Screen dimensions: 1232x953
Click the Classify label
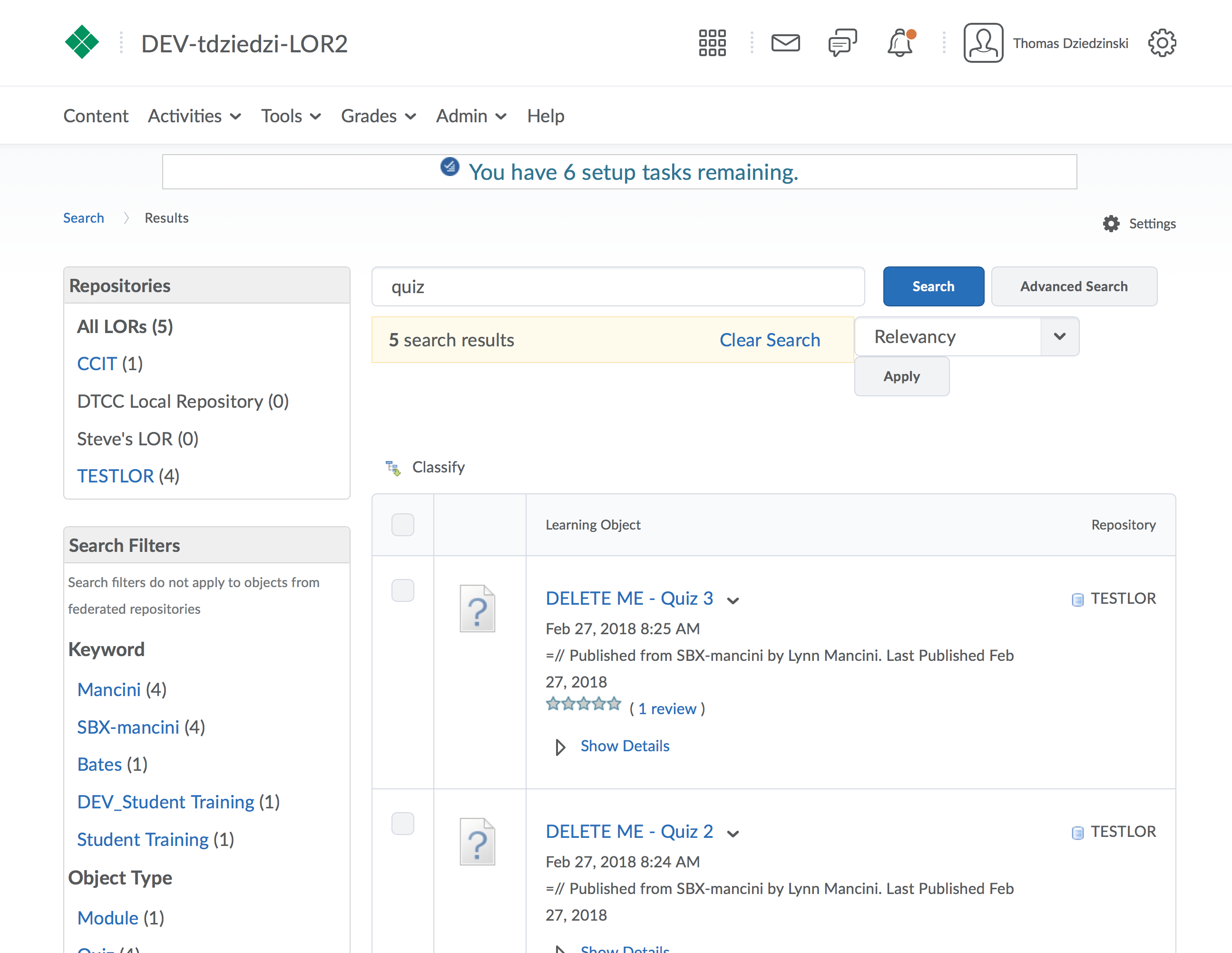click(x=438, y=467)
